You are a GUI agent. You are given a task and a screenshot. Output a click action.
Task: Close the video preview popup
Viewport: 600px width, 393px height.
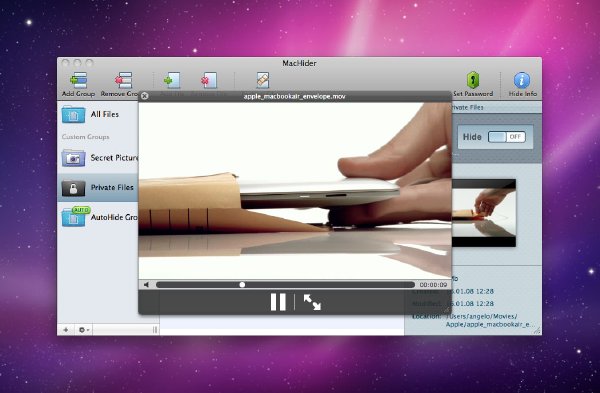144,96
